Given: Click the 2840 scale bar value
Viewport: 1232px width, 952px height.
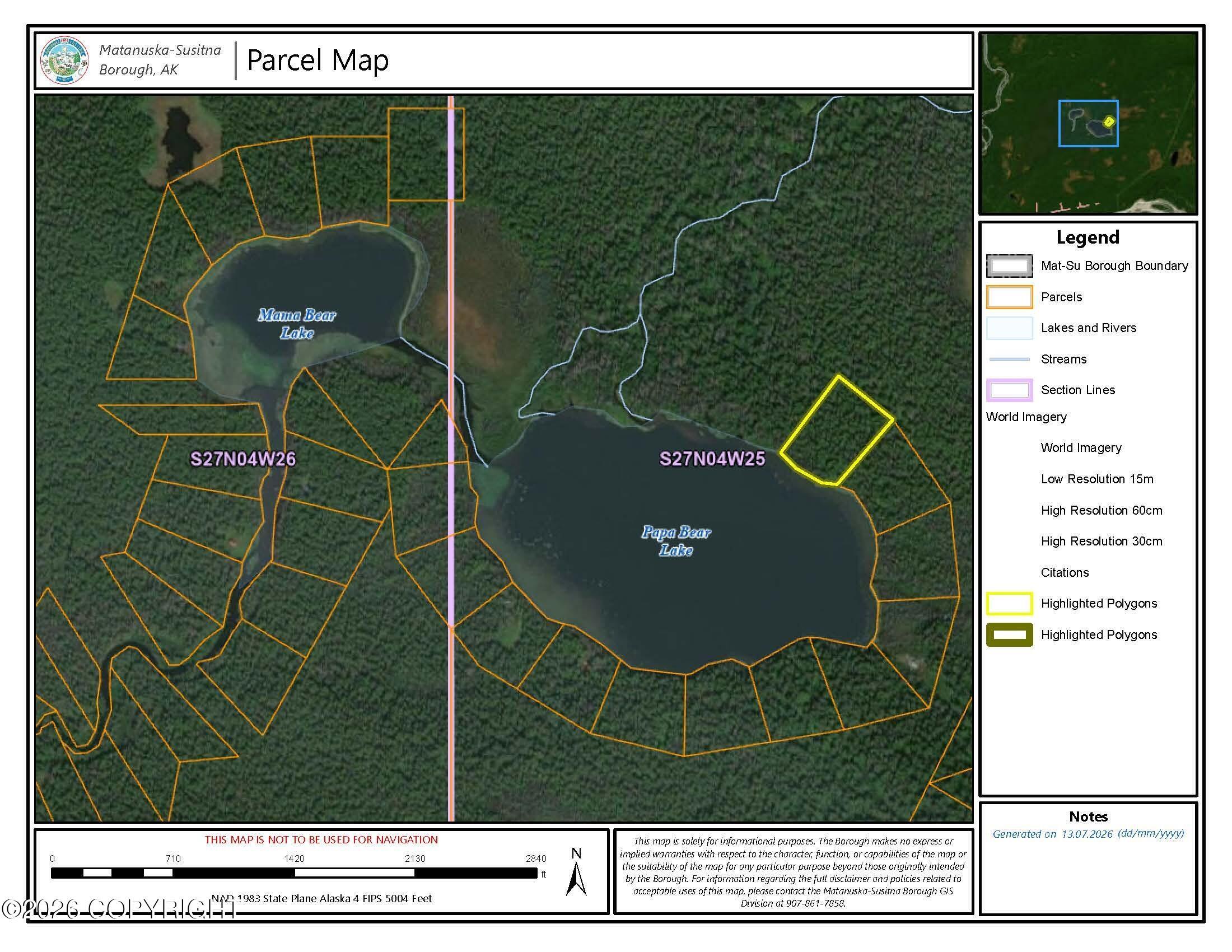Looking at the screenshot, I should coord(536,859).
